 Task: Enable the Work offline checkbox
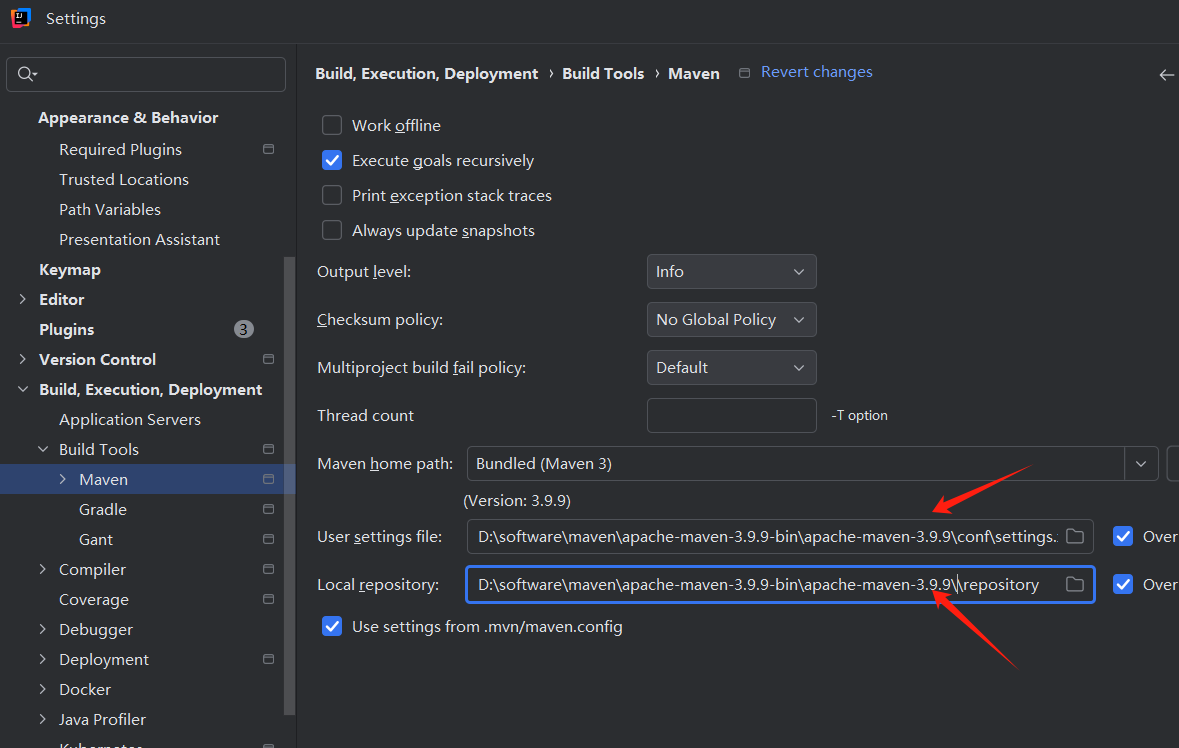click(332, 125)
